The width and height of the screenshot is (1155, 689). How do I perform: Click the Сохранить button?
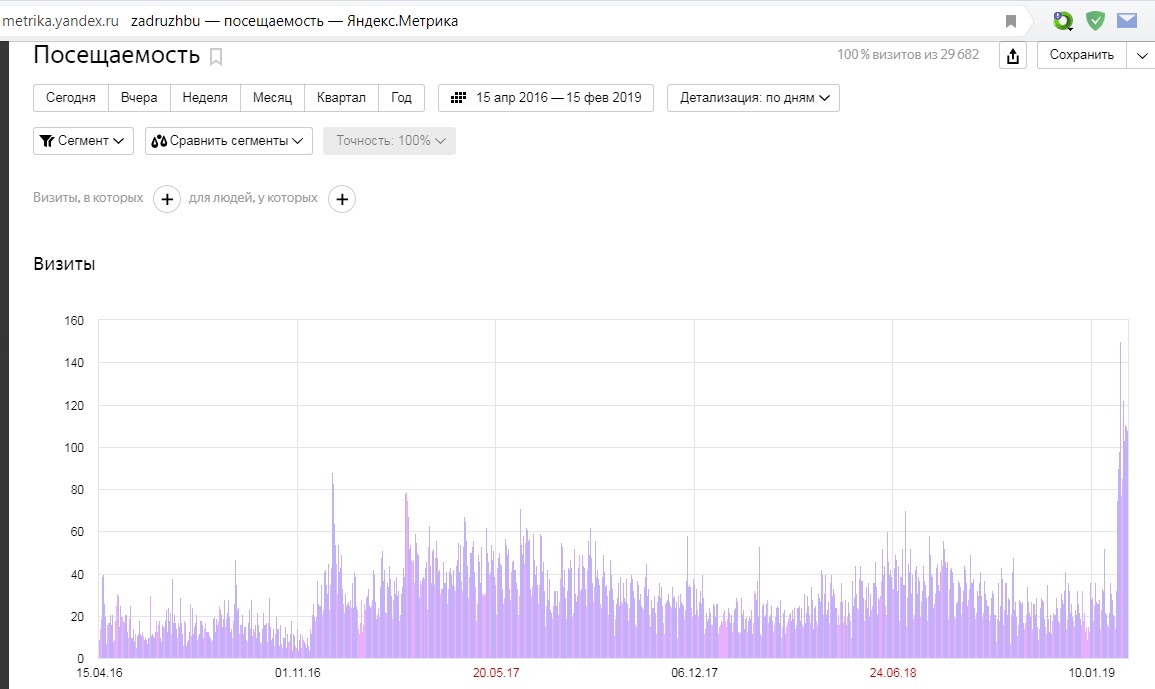coord(1081,55)
